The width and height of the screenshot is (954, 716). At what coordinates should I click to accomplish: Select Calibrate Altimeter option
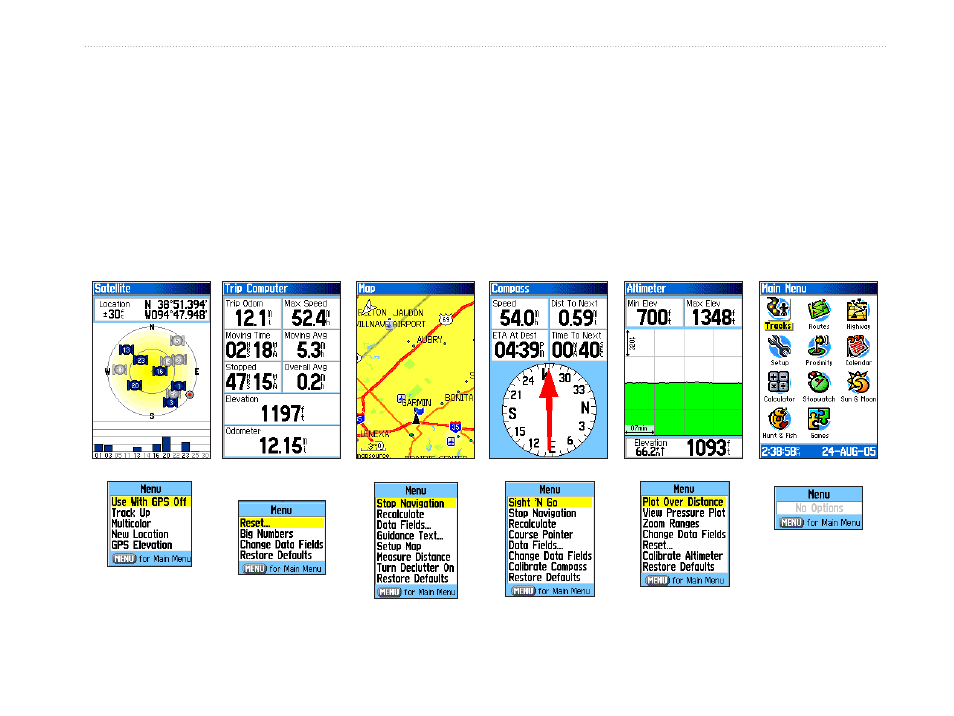coord(684,556)
